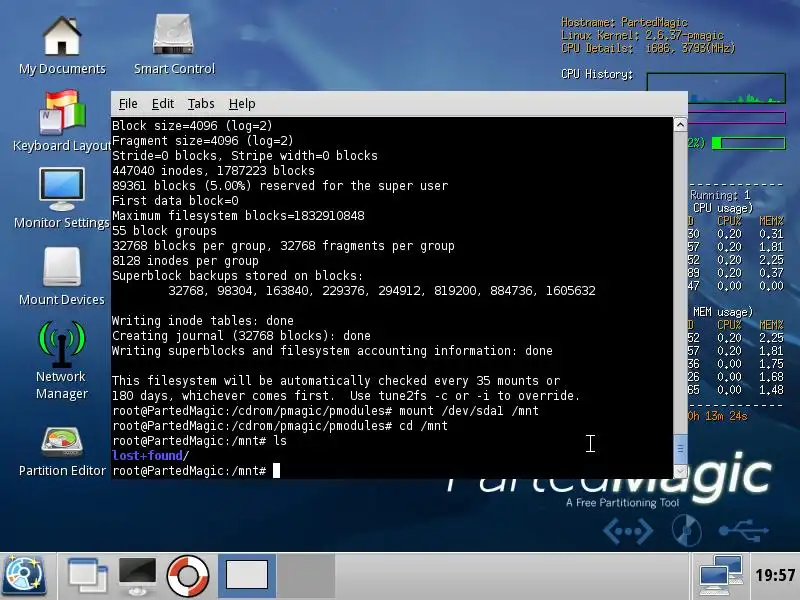Click the last terminal prompt with the cursor
This screenshot has height=600, width=800.
[196, 470]
